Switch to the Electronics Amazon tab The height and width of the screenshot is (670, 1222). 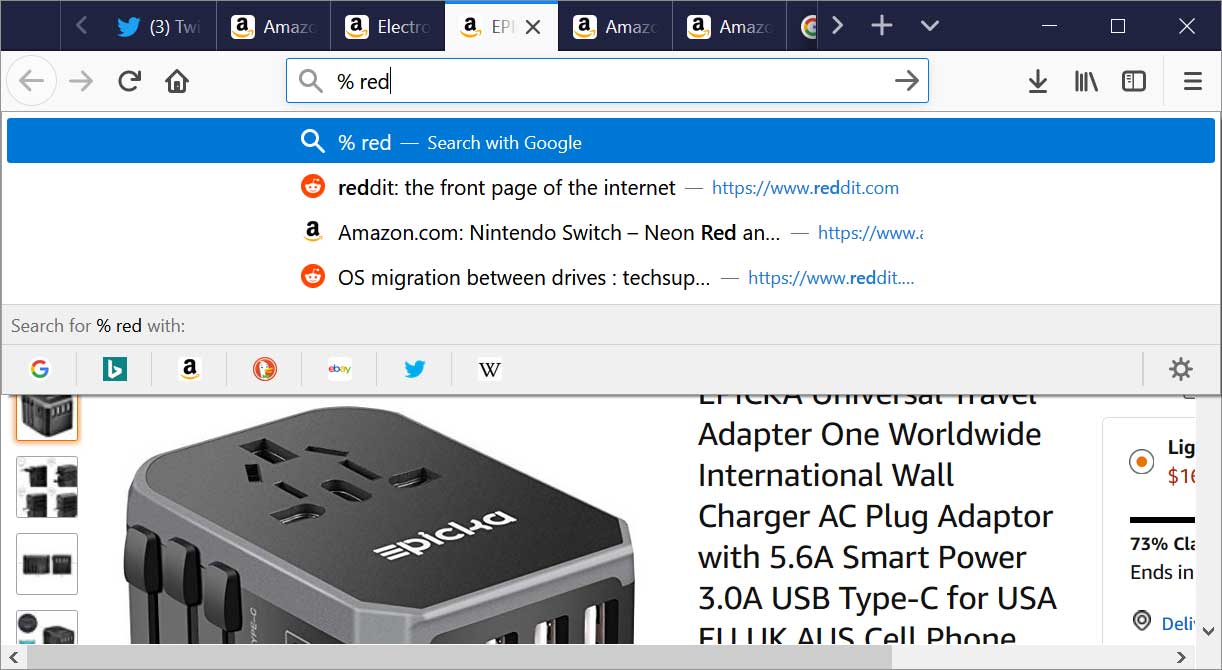pos(387,27)
